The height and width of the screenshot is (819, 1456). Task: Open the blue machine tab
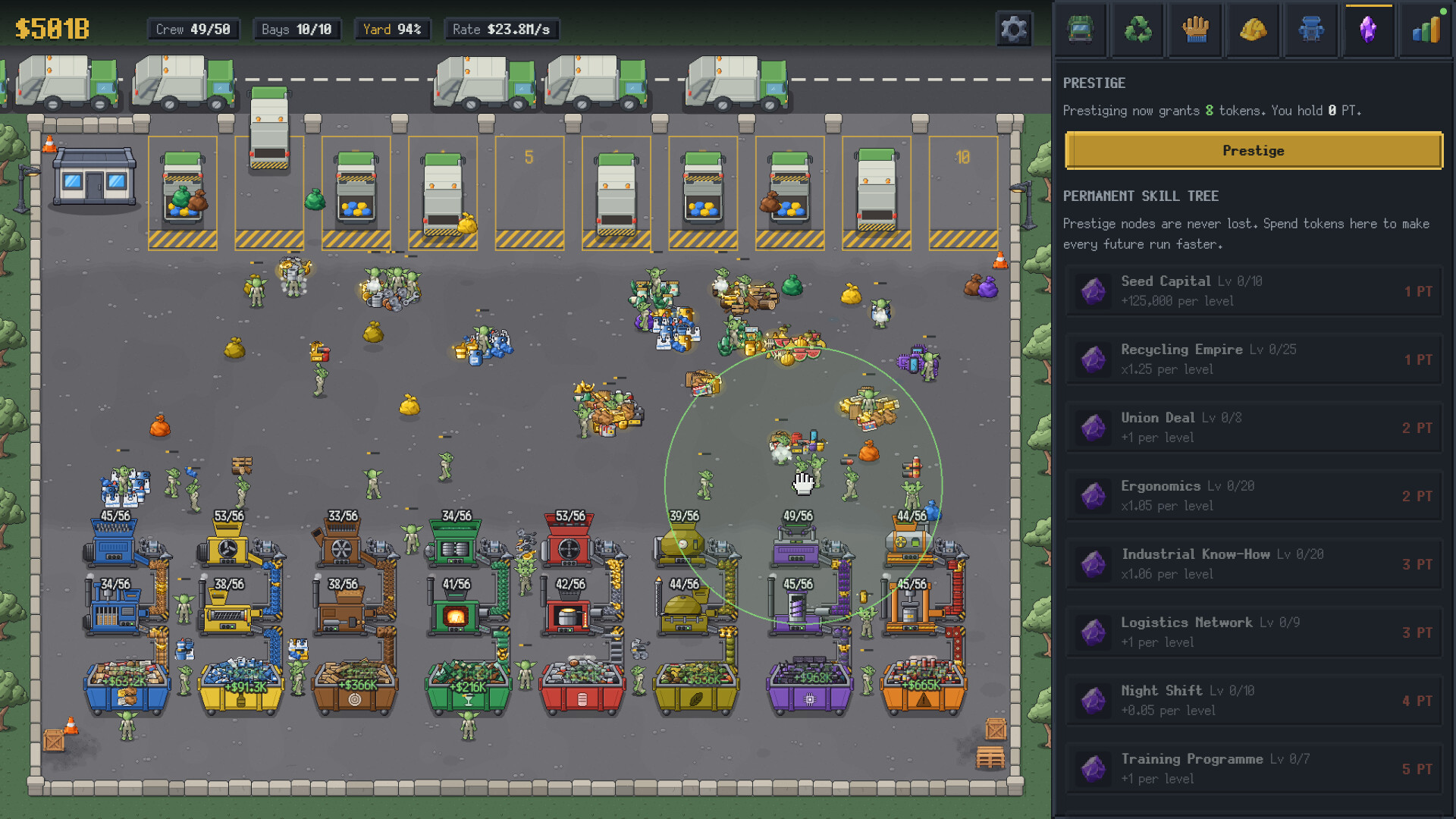(1310, 30)
